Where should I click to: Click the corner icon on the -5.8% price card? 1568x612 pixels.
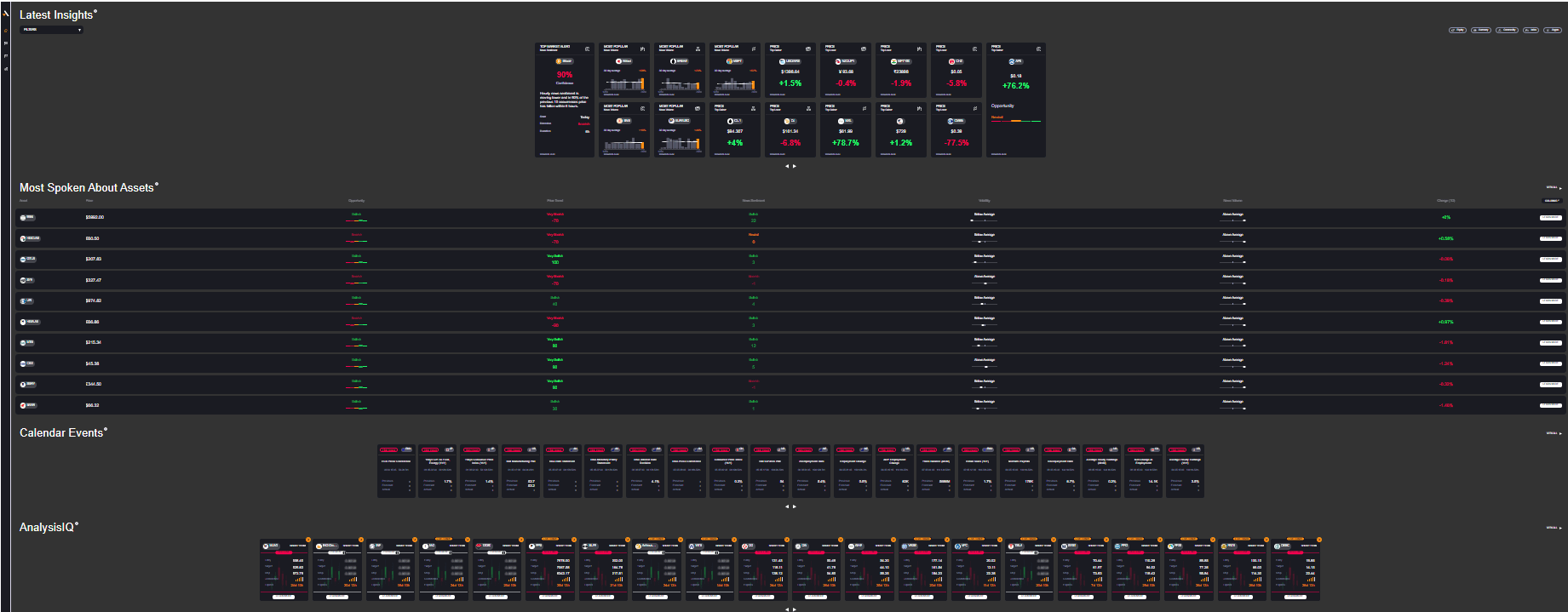[974, 49]
